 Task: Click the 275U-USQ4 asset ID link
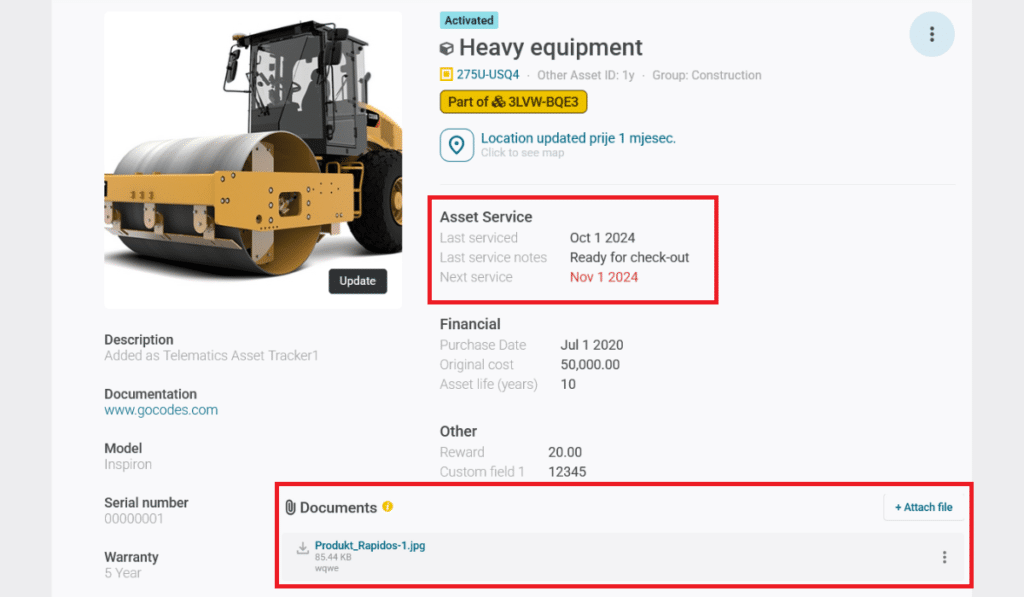(488, 75)
